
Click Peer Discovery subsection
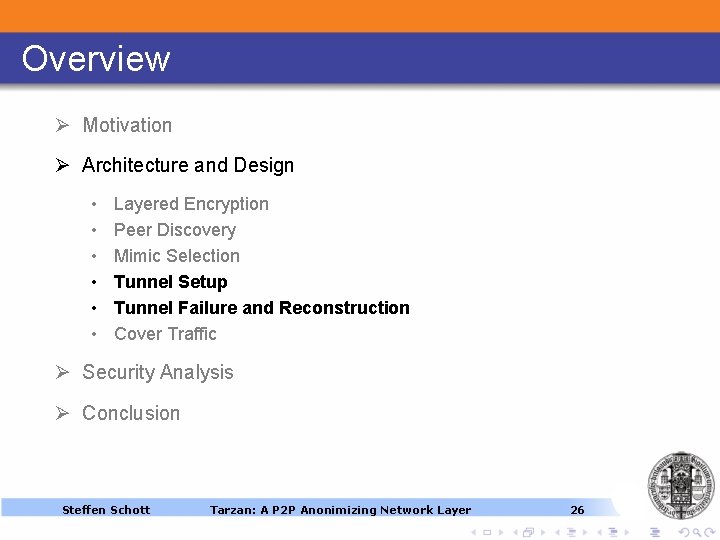(x=175, y=230)
